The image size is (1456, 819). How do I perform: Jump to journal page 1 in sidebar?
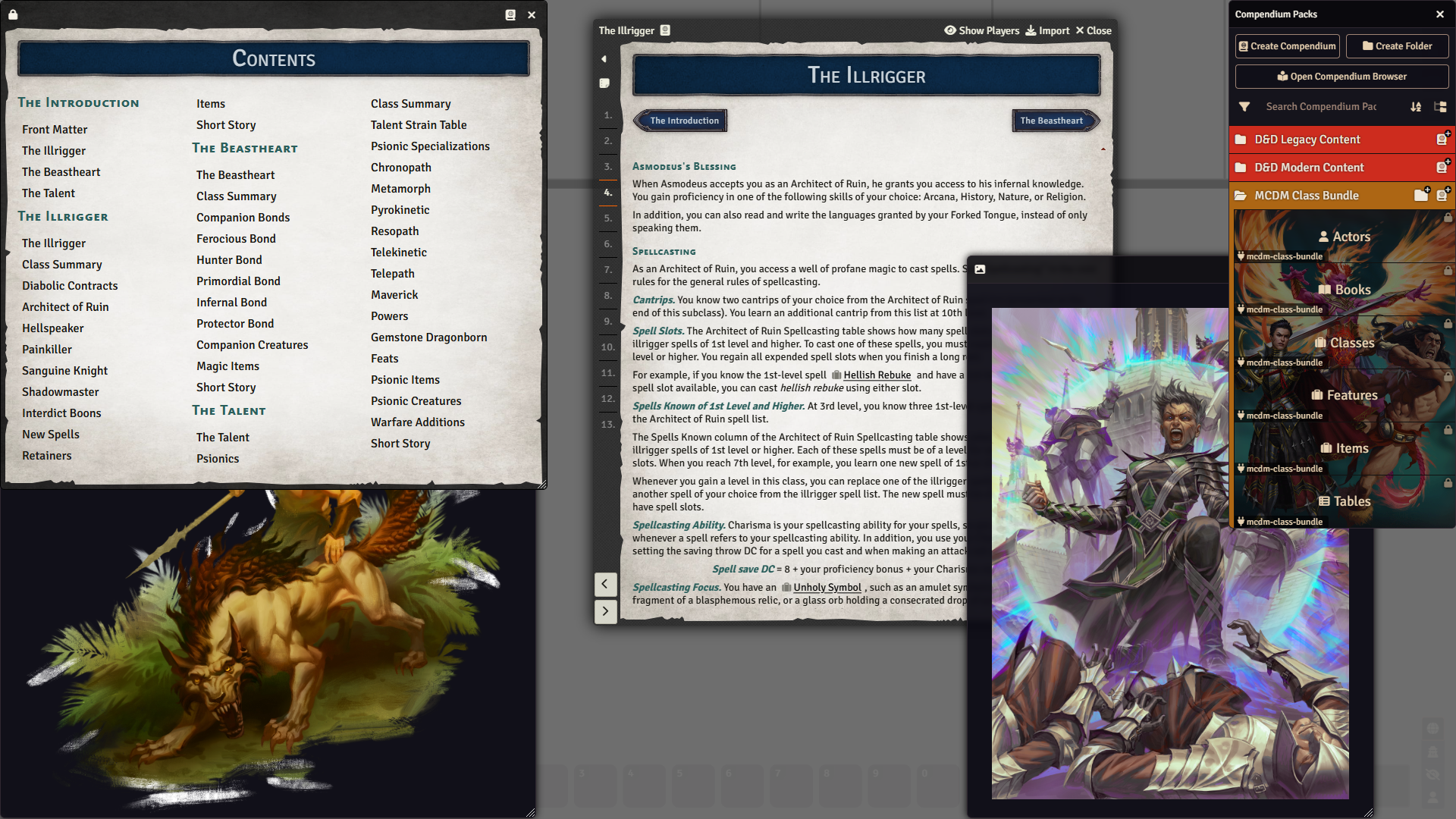608,115
